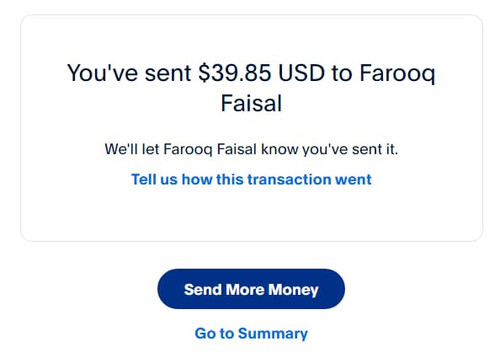Click the Send More Money button
The width and height of the screenshot is (500, 364).
pyautogui.click(x=251, y=289)
